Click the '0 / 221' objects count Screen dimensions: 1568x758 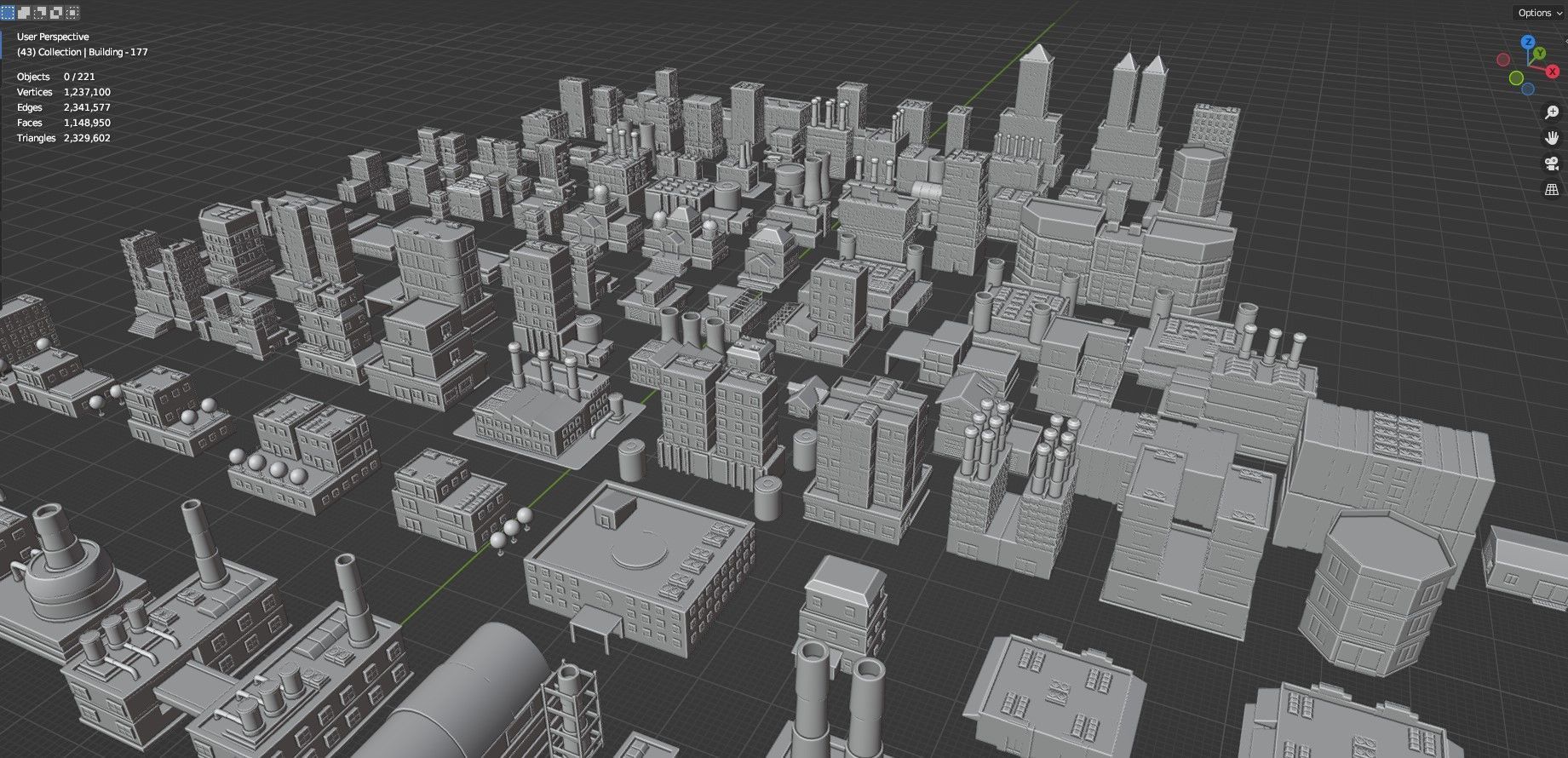(79, 77)
